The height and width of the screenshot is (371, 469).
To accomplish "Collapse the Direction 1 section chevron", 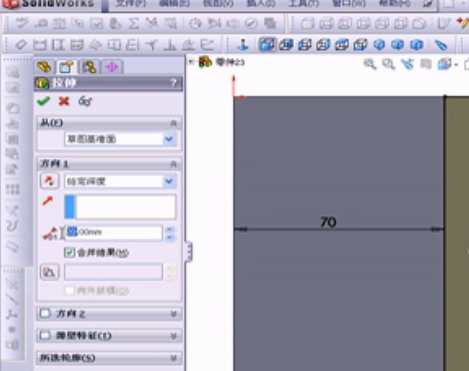I will point(173,164).
